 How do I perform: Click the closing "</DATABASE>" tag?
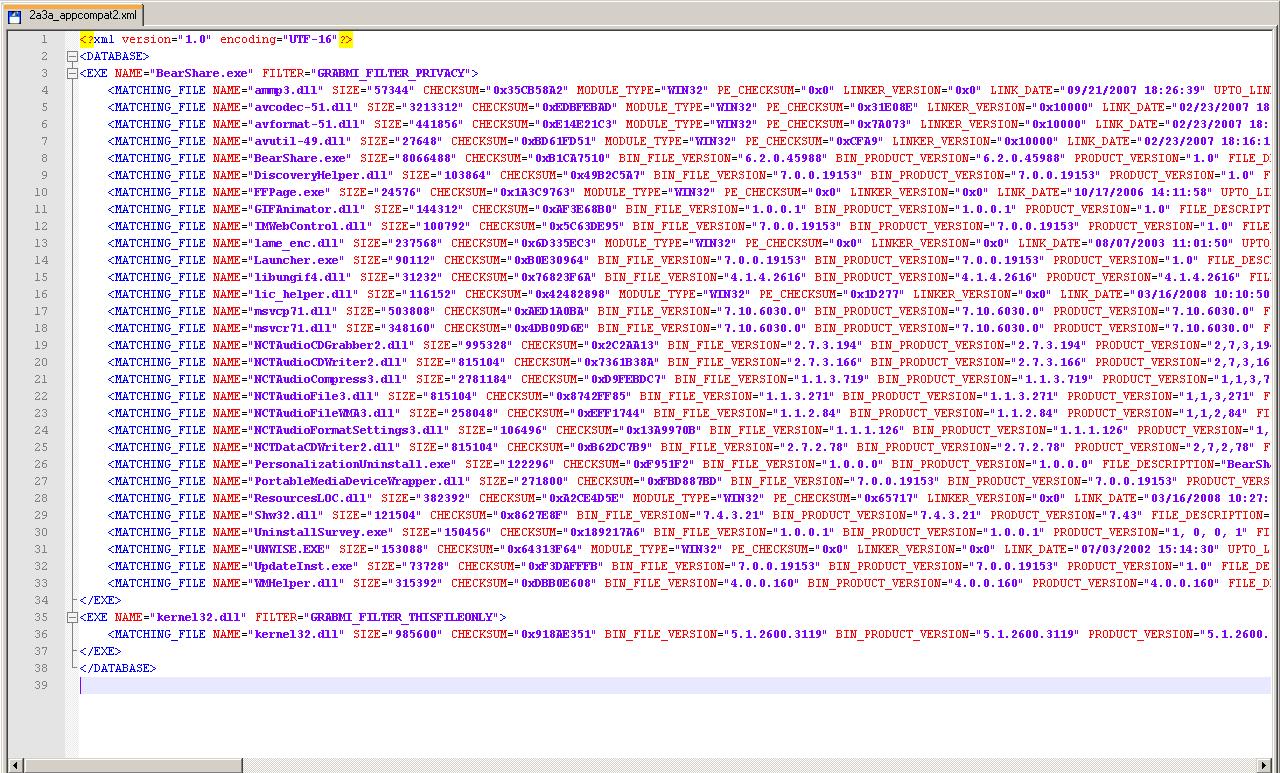pos(118,668)
